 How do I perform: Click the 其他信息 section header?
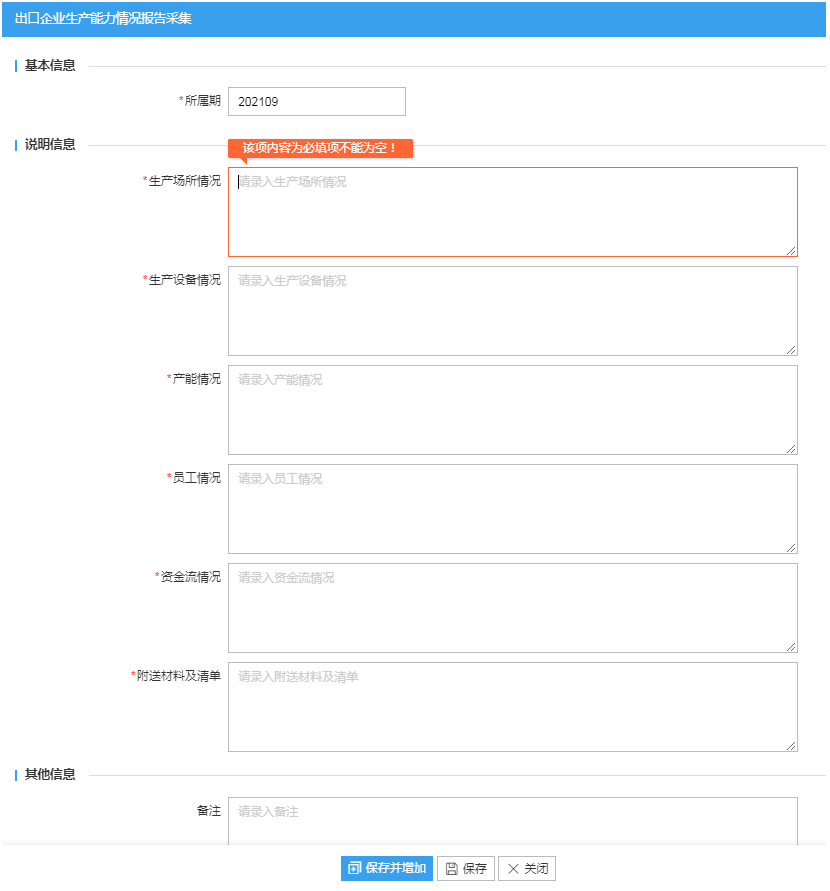click(x=50, y=775)
